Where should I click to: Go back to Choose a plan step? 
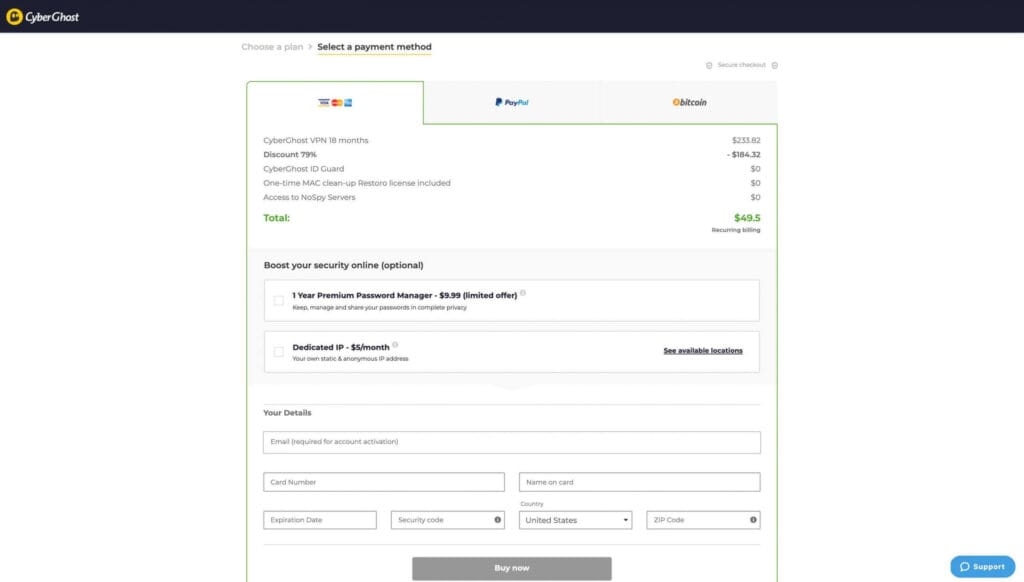point(272,47)
